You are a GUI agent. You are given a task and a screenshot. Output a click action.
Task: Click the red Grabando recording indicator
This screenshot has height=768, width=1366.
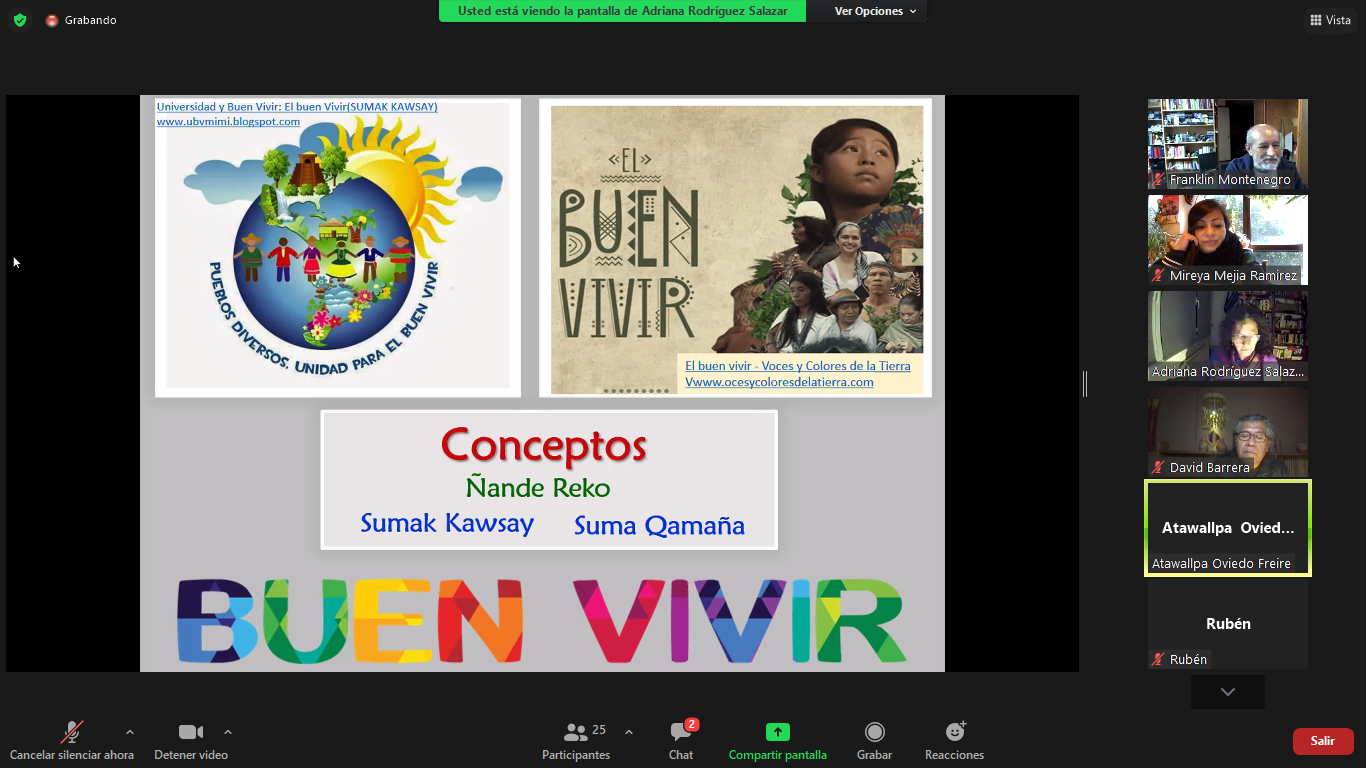click(x=52, y=20)
